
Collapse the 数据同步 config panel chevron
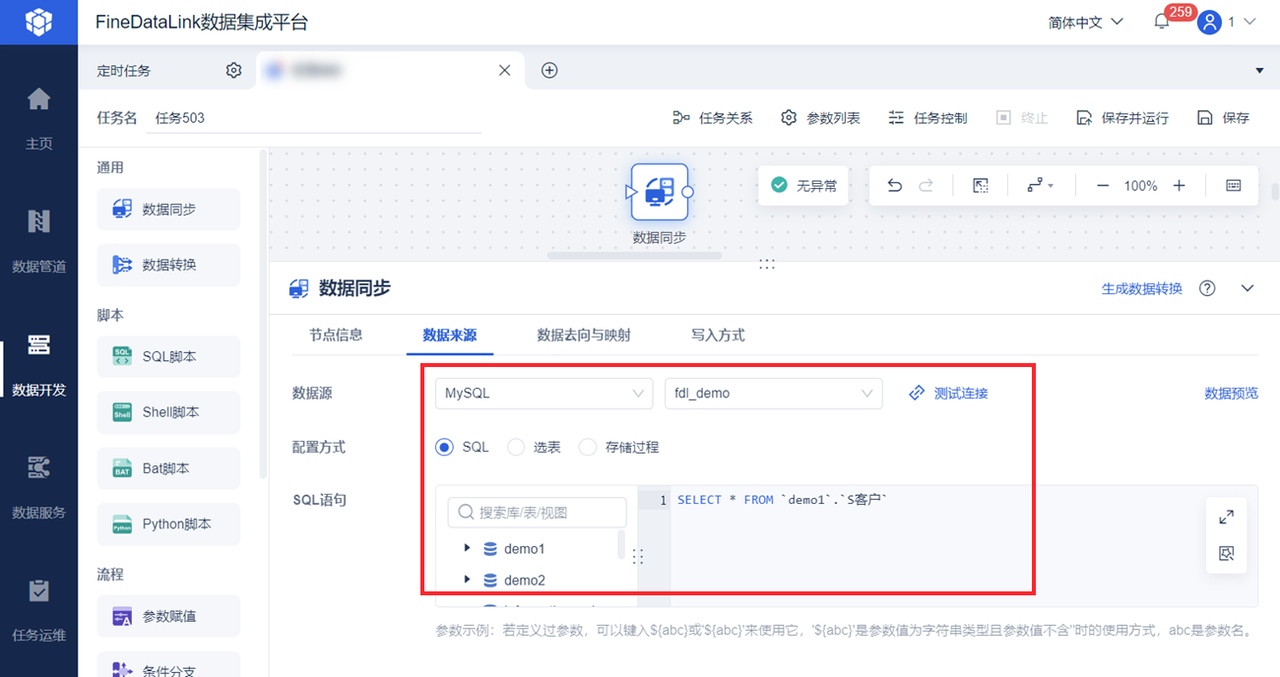coord(1247,288)
